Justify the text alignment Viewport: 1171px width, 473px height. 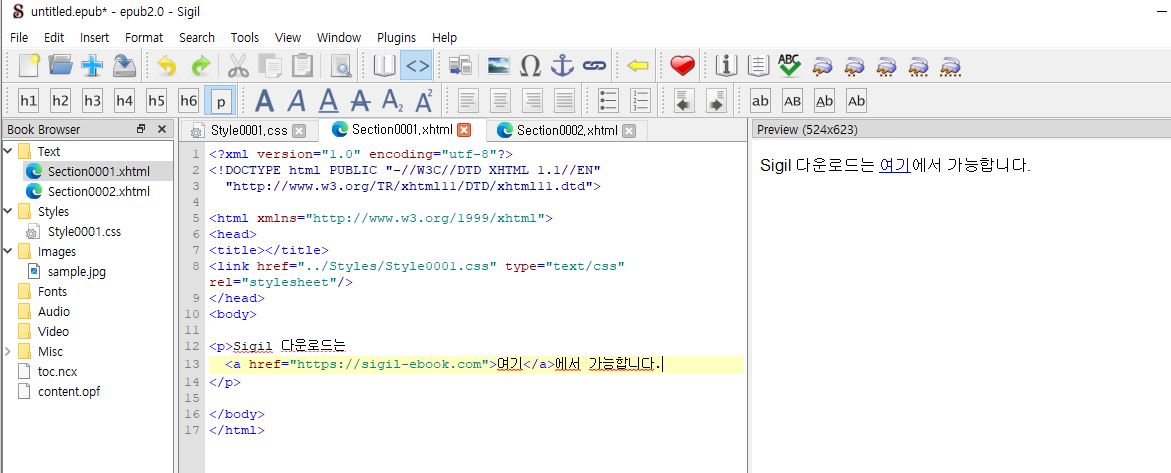click(x=565, y=101)
